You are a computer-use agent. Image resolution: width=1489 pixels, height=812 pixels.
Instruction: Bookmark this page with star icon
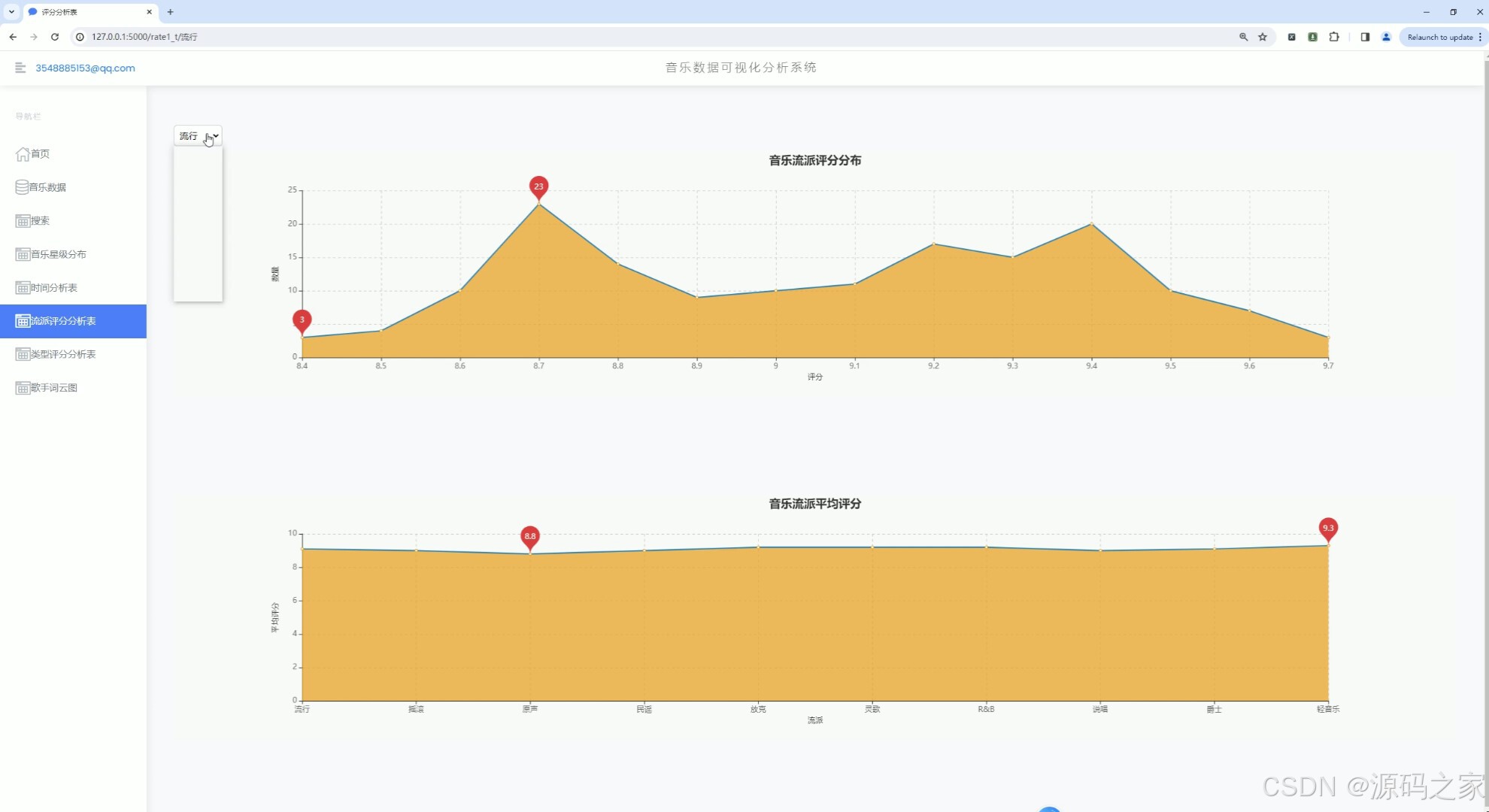(x=1263, y=37)
